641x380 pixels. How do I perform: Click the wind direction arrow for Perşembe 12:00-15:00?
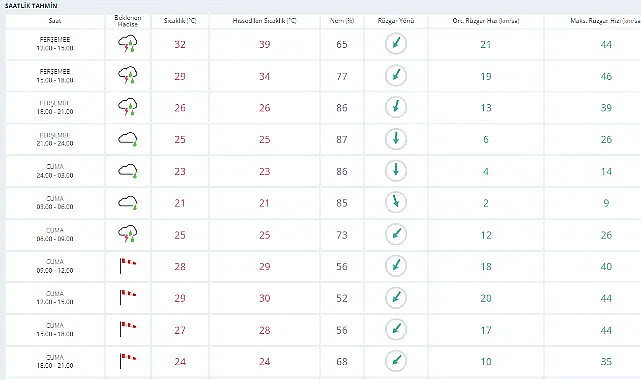tap(396, 43)
